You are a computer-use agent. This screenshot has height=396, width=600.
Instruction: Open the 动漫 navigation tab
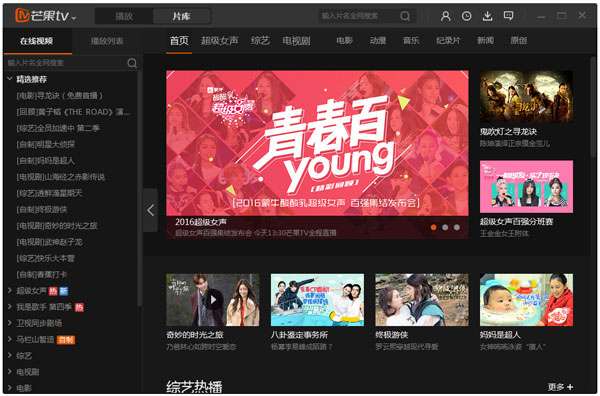coord(378,40)
